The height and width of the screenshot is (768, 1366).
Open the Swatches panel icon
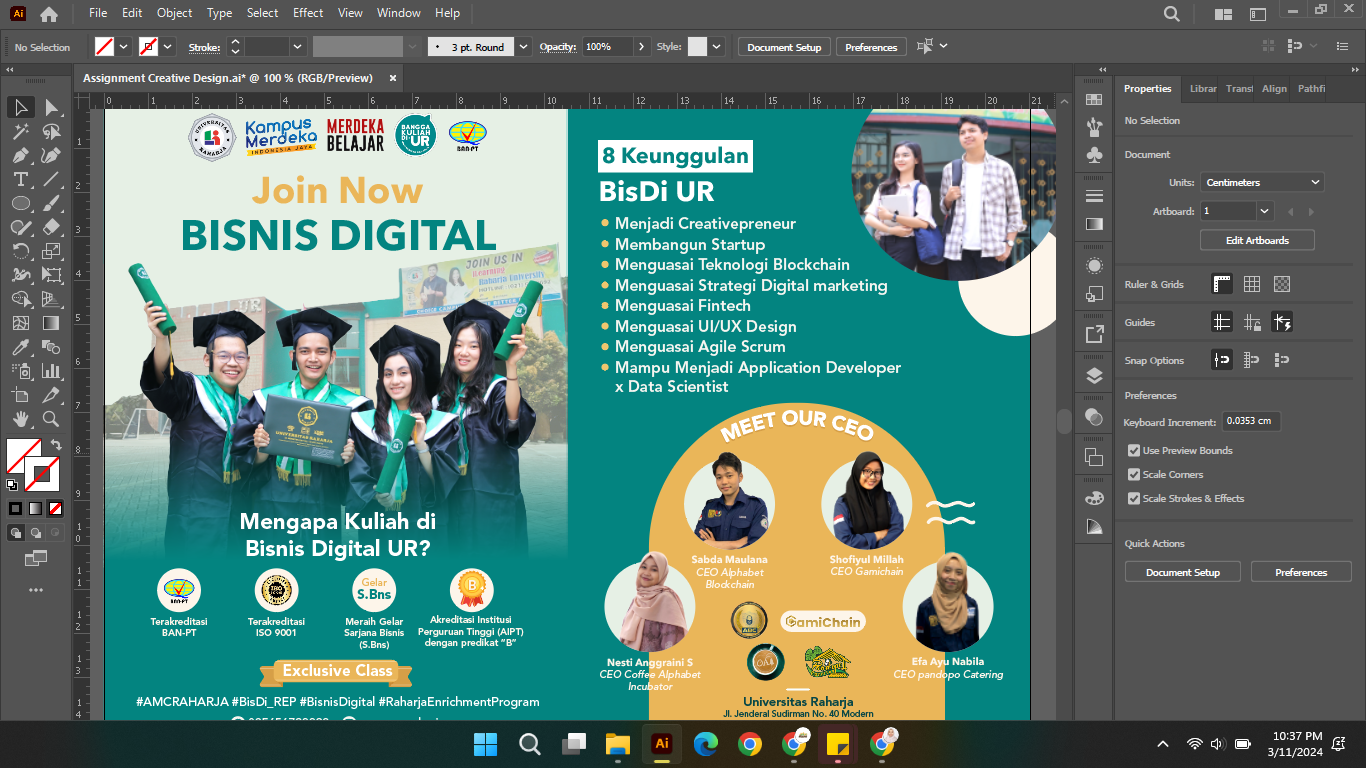[x=1094, y=100]
